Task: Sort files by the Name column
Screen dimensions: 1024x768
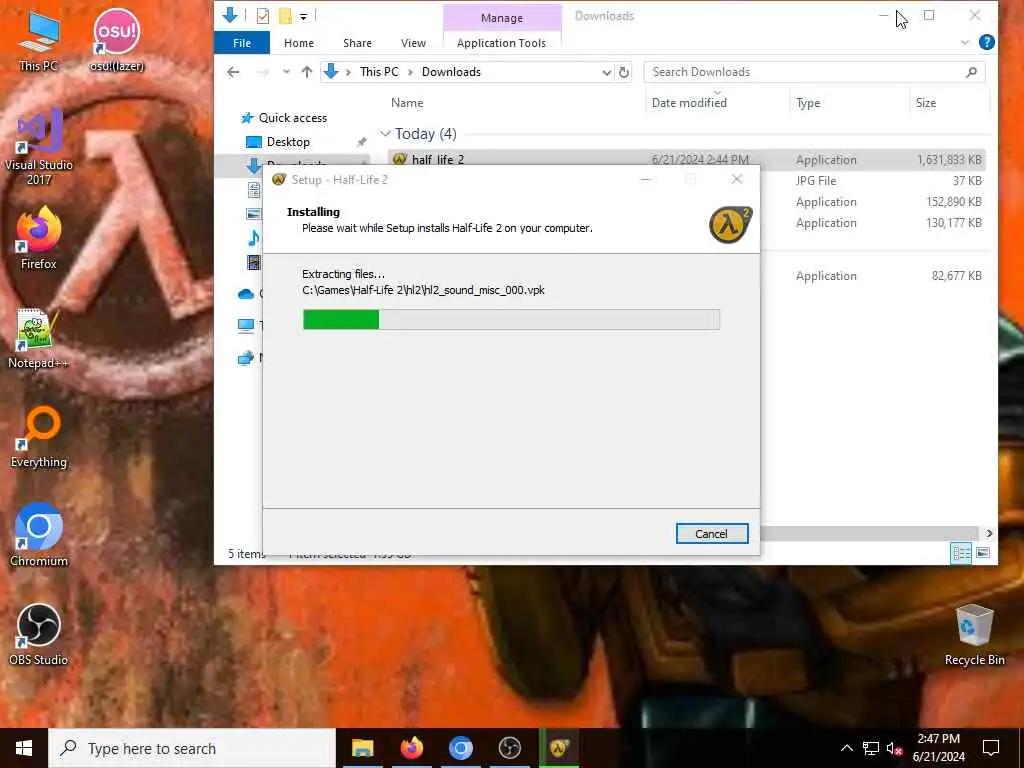Action: click(407, 103)
